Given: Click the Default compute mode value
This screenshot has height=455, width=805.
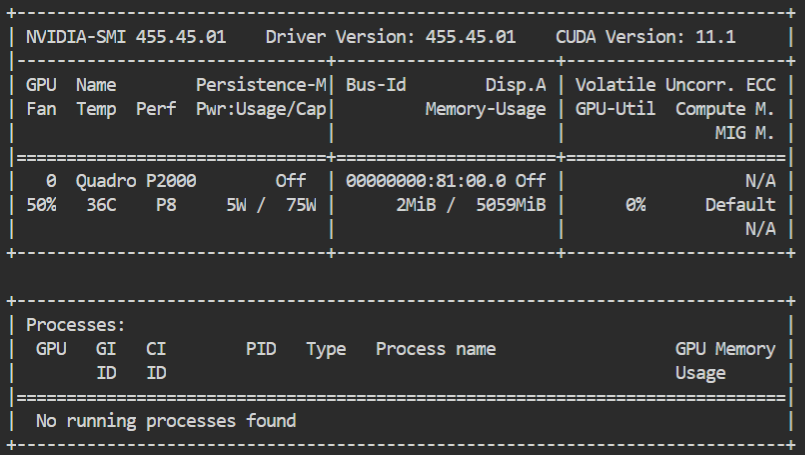Looking at the screenshot, I should [x=740, y=205].
